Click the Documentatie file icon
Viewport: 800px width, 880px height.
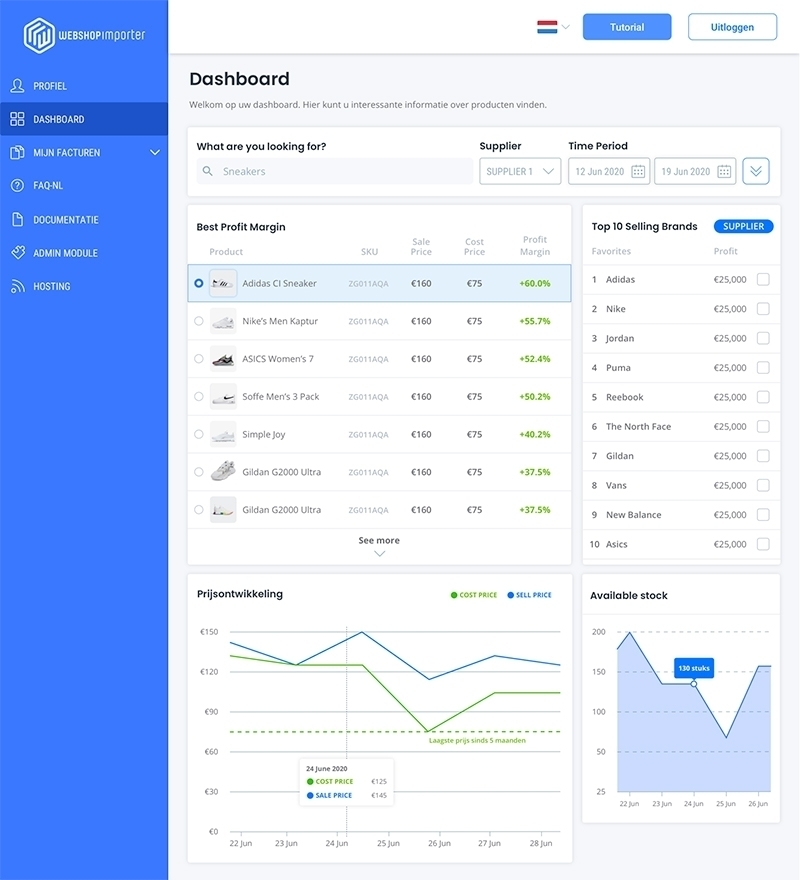(17, 219)
